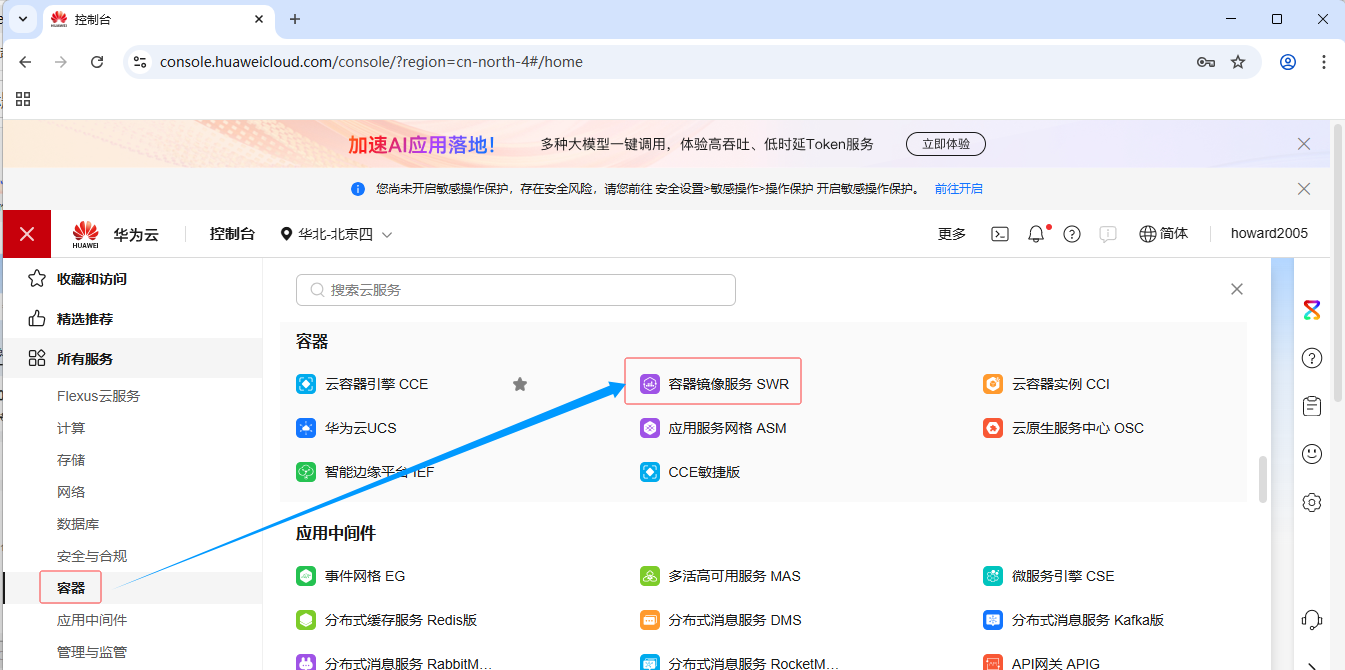The image size is (1345, 670).
Task: Open the browser apps grid shortcut
Action: coord(23,98)
